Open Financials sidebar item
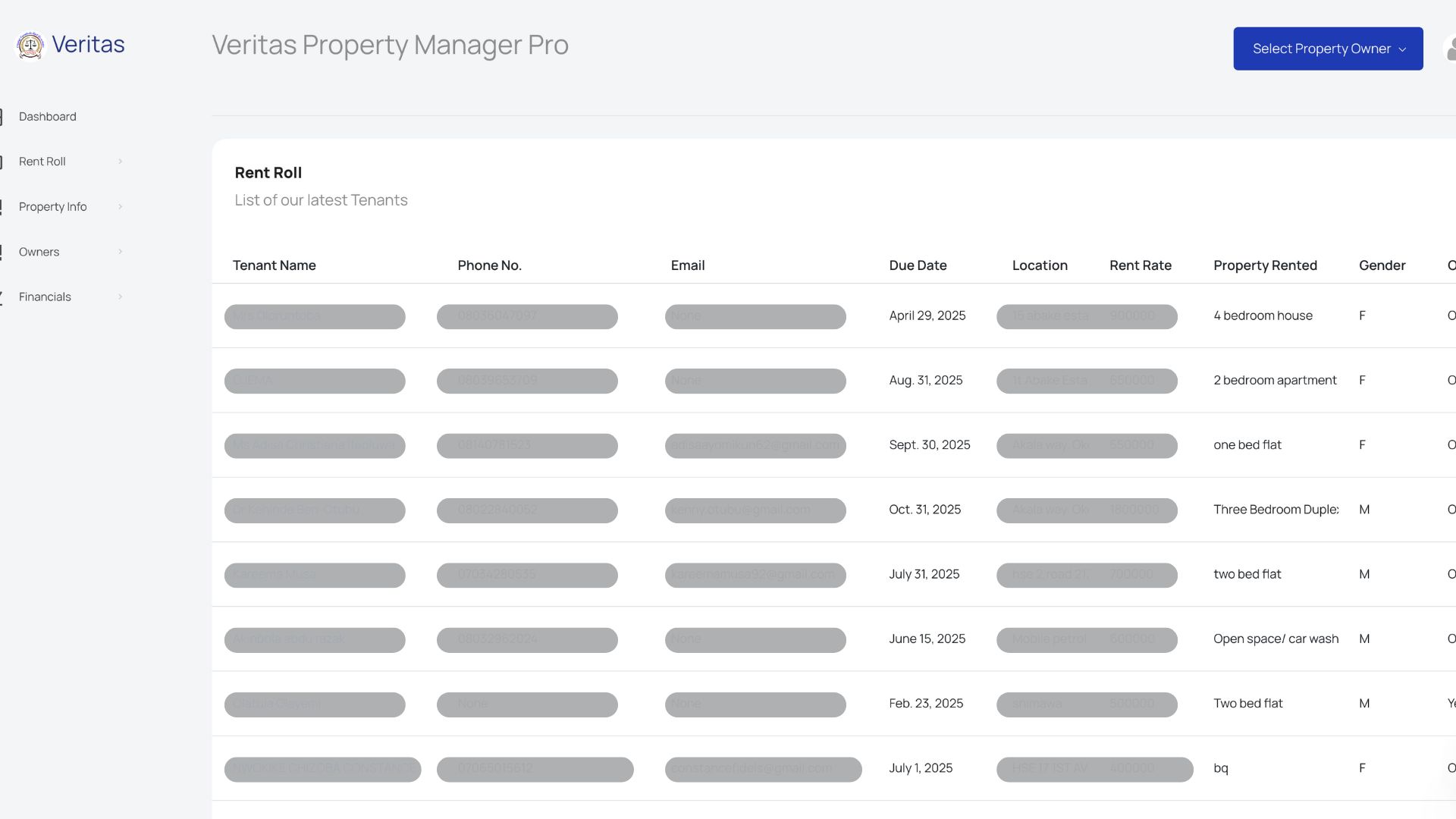This screenshot has height=819, width=1456. (x=45, y=297)
